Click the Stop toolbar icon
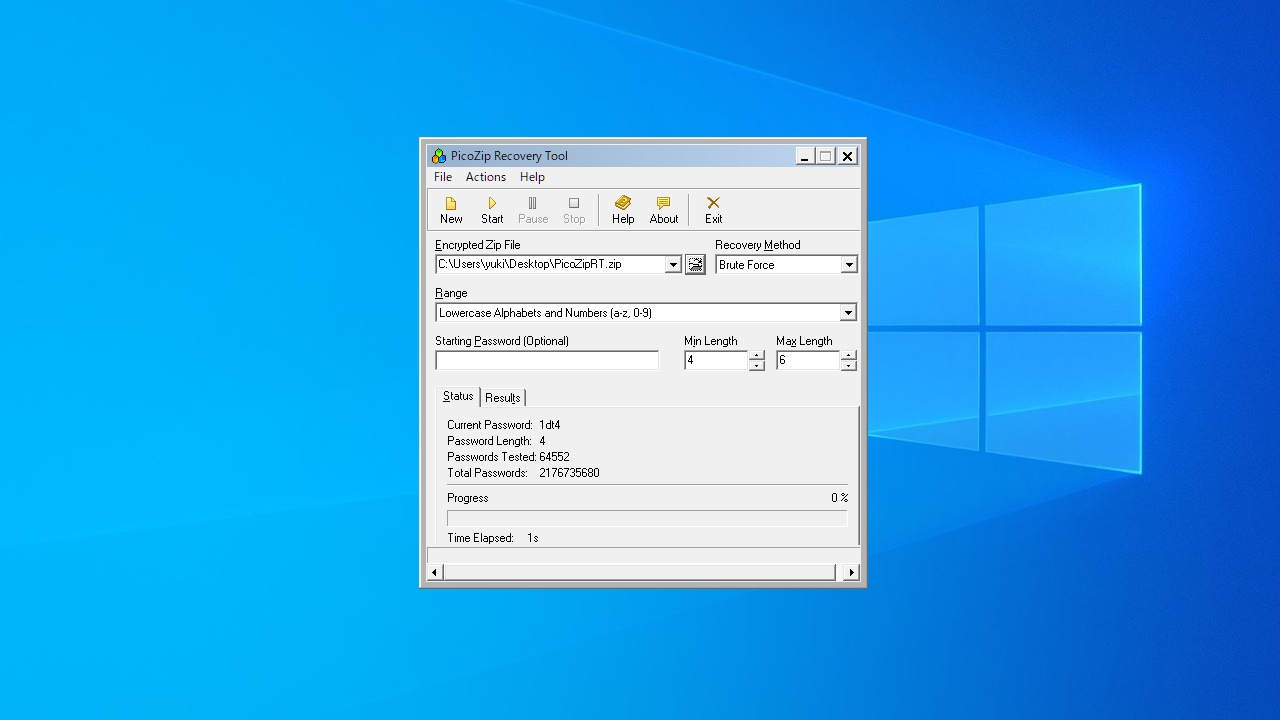This screenshot has width=1280, height=720. coord(574,210)
